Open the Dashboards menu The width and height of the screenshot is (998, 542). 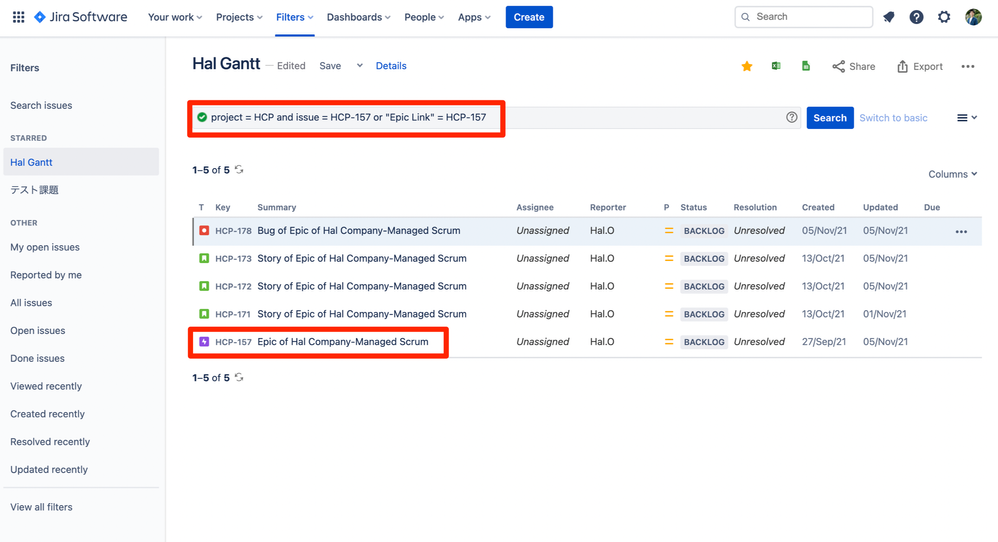pyautogui.click(x=358, y=17)
